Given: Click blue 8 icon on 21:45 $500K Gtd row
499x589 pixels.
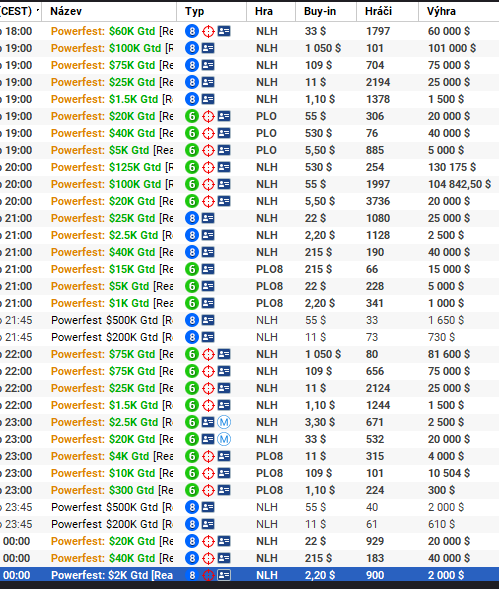Looking at the screenshot, I should (192, 320).
